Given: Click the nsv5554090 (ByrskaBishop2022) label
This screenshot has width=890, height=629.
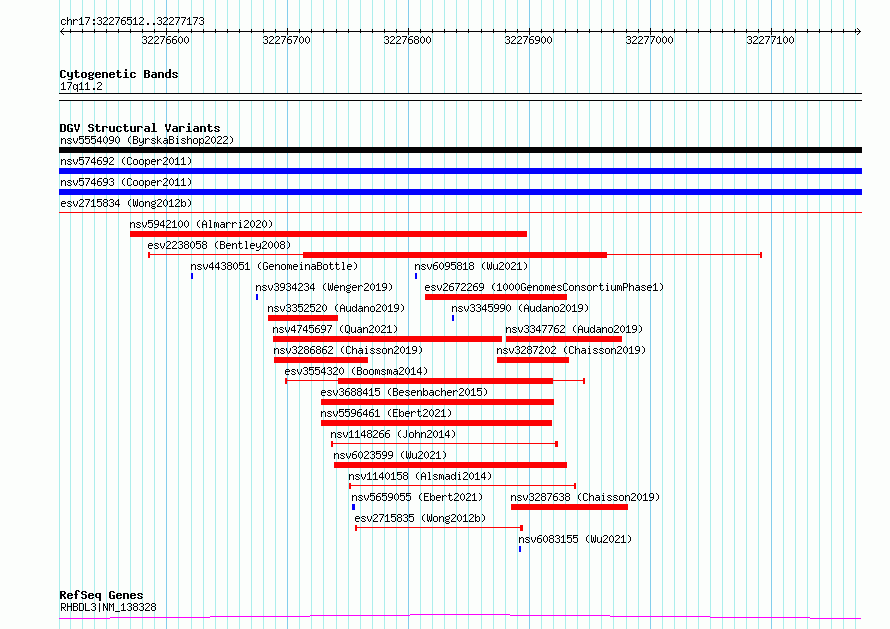Looking at the screenshot, I should click(147, 140).
